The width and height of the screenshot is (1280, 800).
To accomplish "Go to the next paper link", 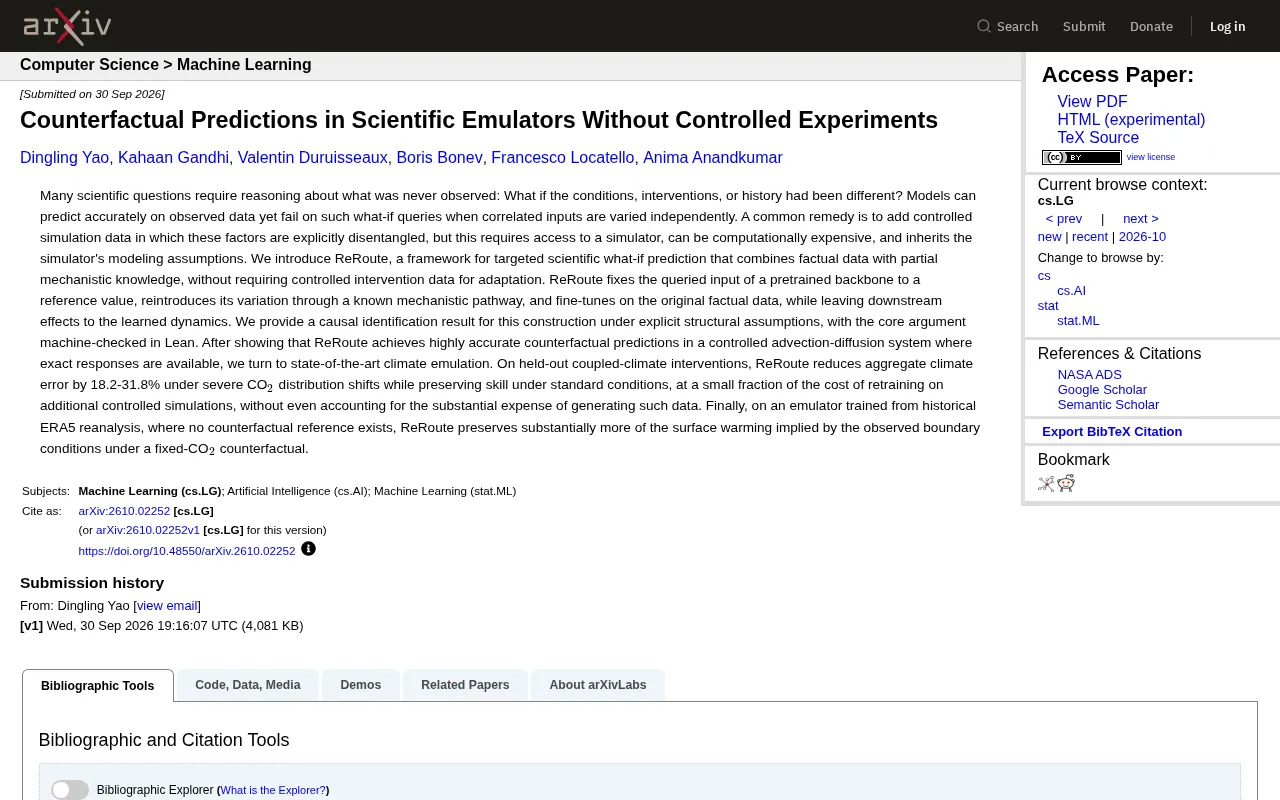I will (x=1141, y=219).
